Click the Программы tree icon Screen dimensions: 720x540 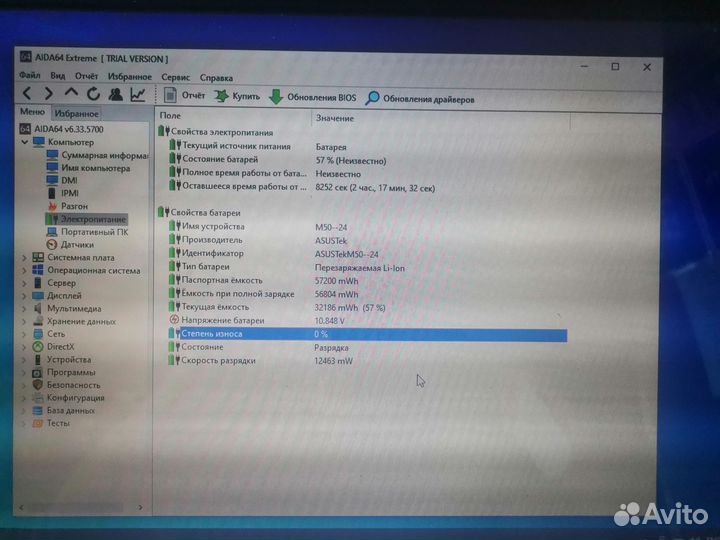click(x=38, y=372)
